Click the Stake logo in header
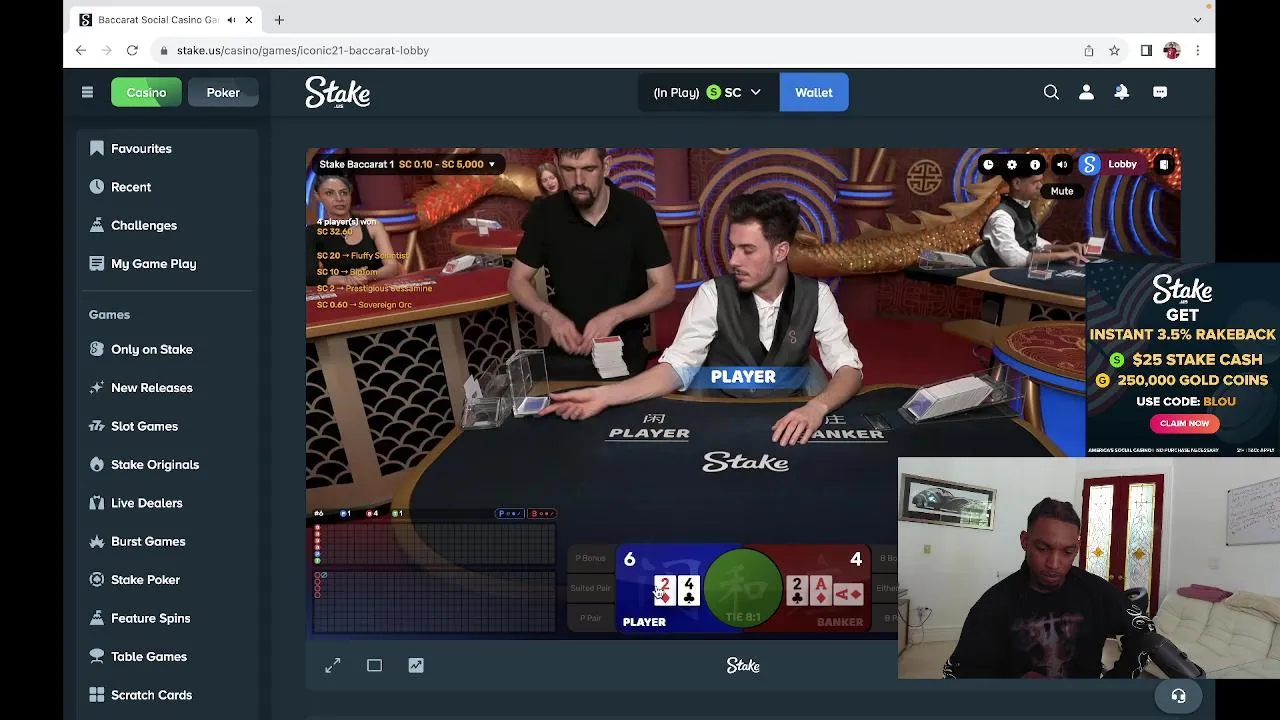 338,92
